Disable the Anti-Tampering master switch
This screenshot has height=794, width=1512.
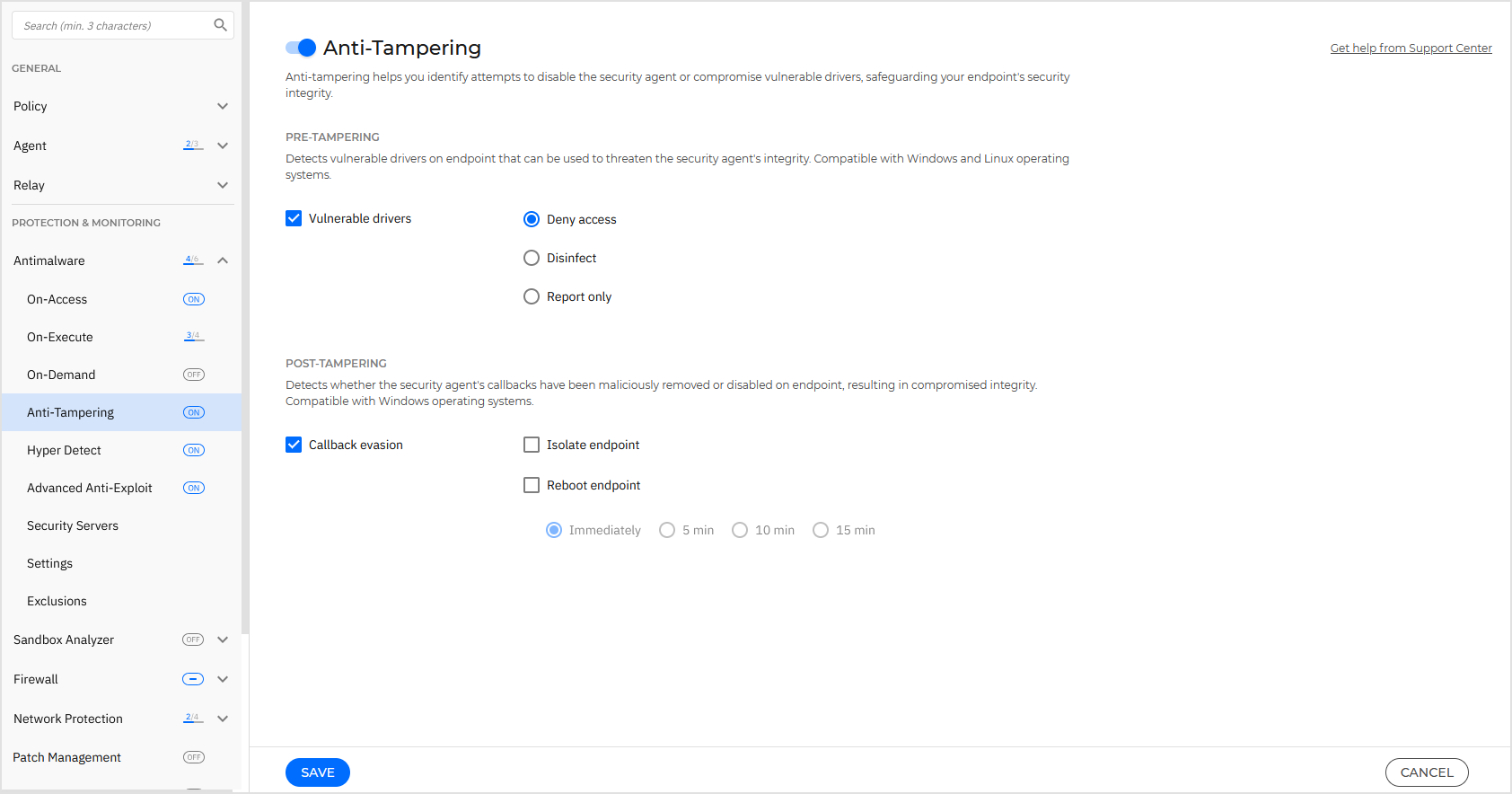pyautogui.click(x=301, y=47)
